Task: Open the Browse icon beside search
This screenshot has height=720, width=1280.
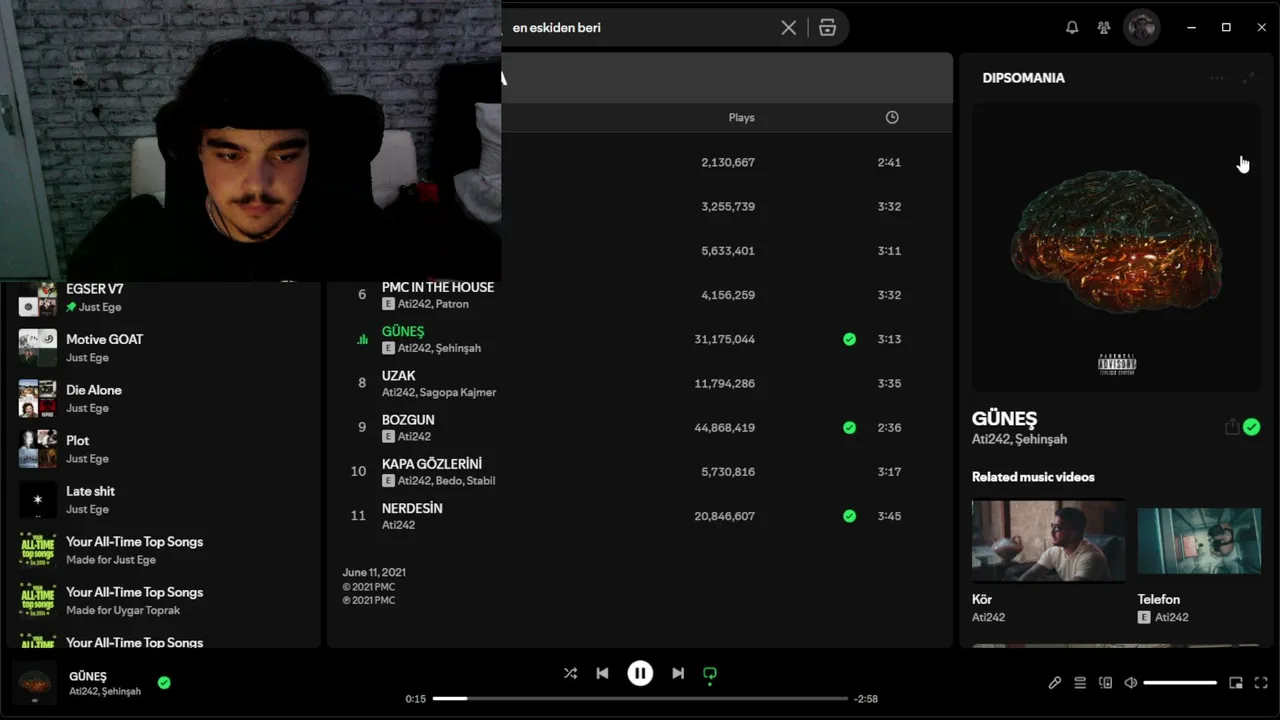Action: point(827,28)
